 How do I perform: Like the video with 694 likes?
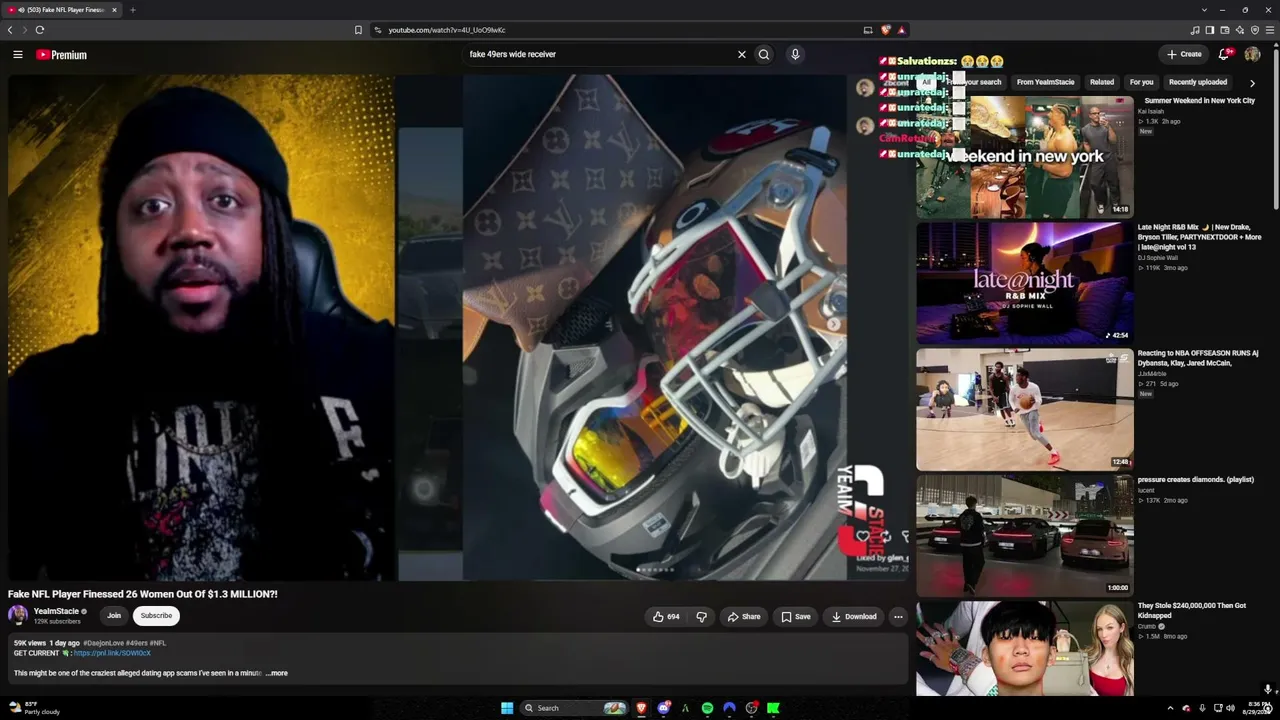pos(666,617)
